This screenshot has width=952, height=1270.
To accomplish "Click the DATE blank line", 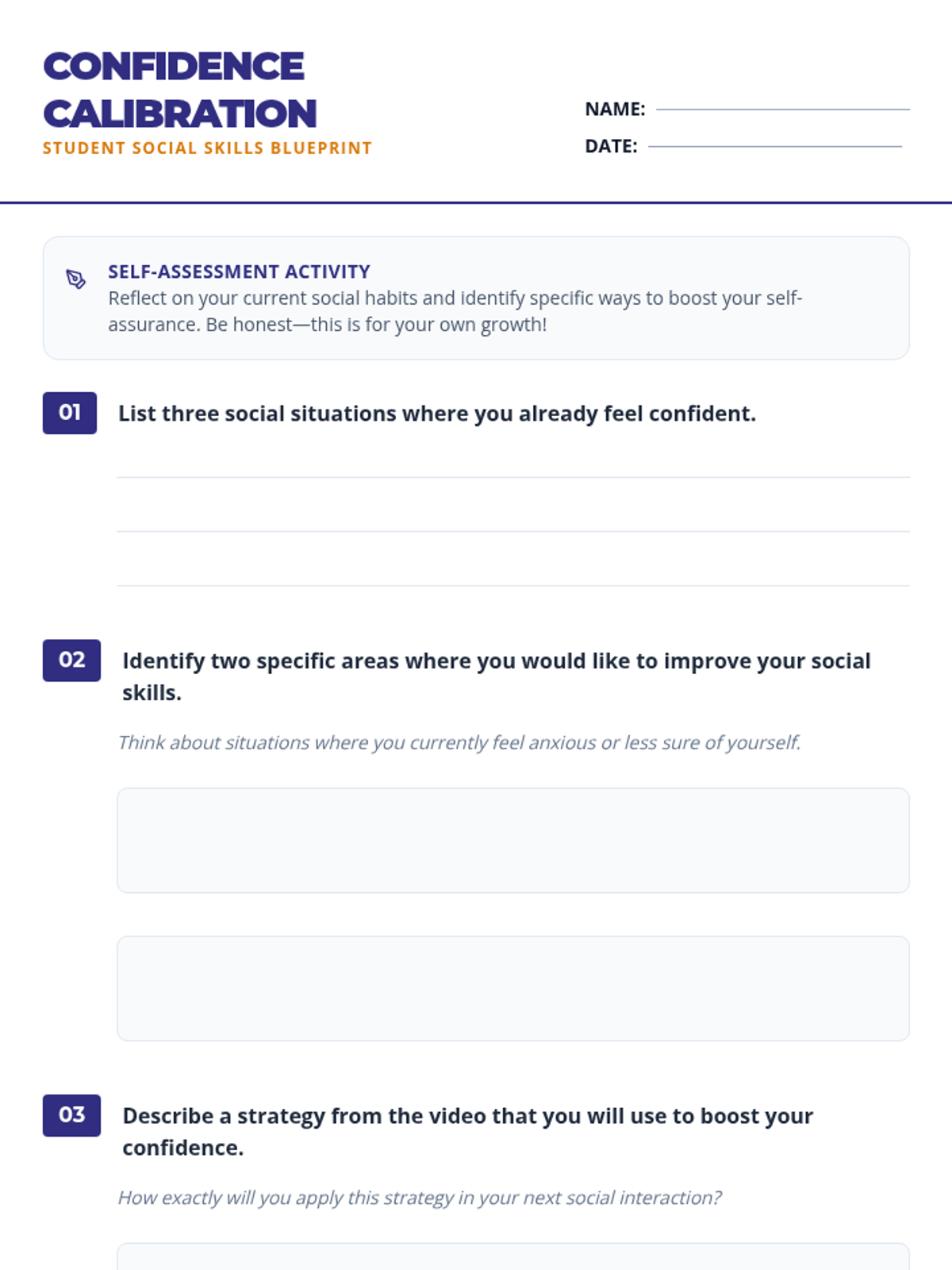I will pos(775,146).
